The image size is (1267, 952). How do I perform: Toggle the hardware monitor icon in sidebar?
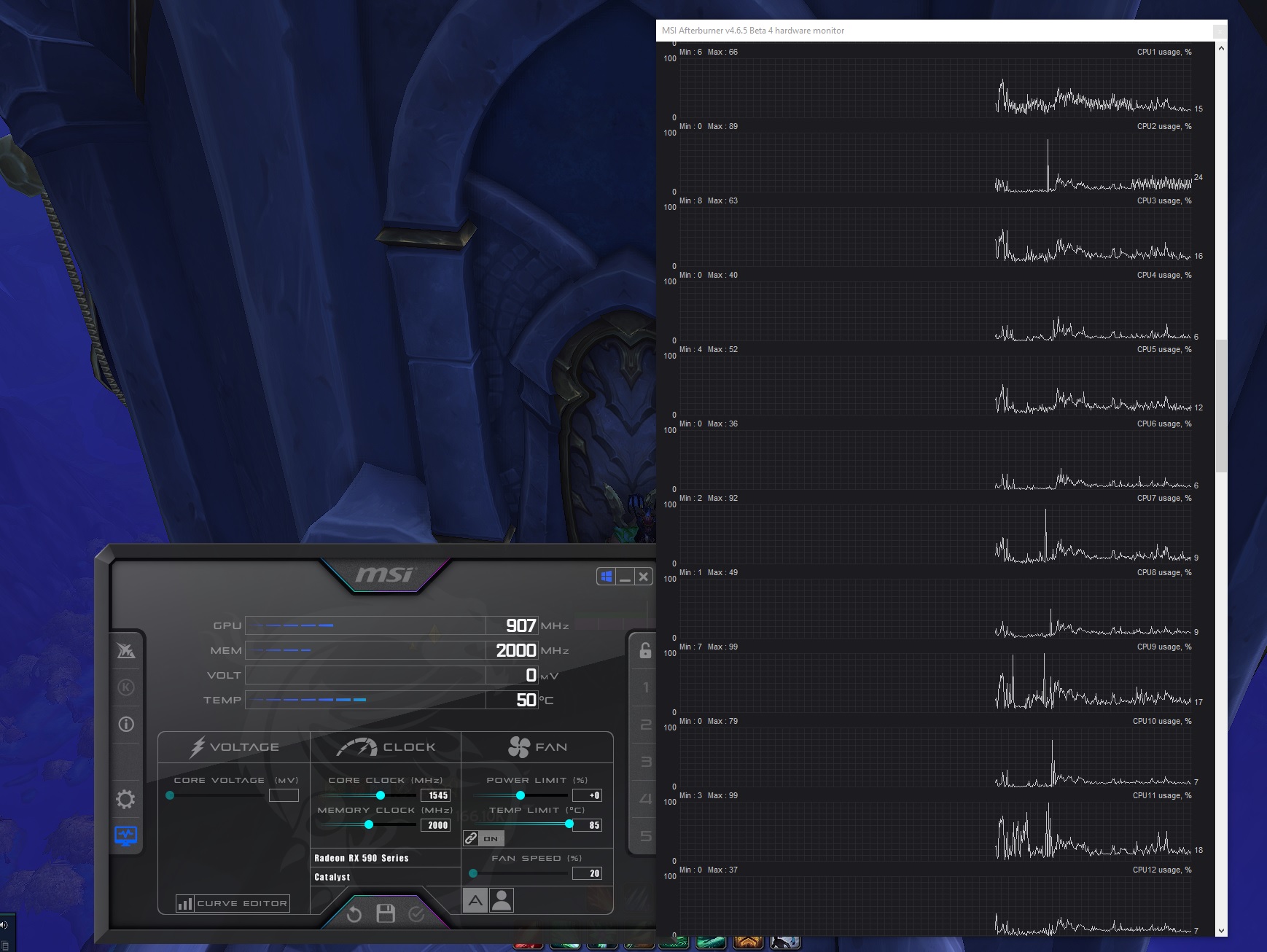(125, 835)
